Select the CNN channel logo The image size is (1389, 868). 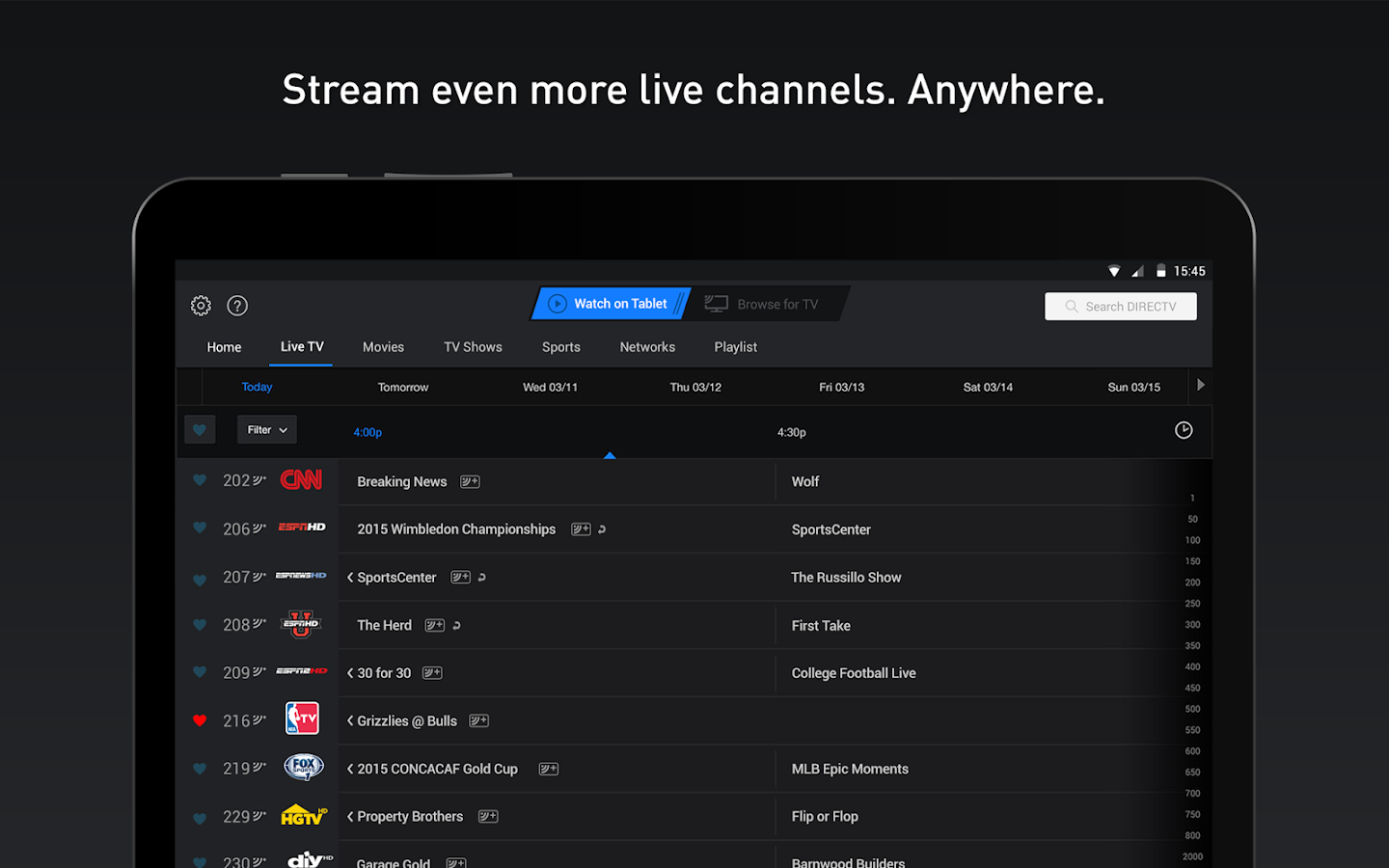click(x=301, y=479)
